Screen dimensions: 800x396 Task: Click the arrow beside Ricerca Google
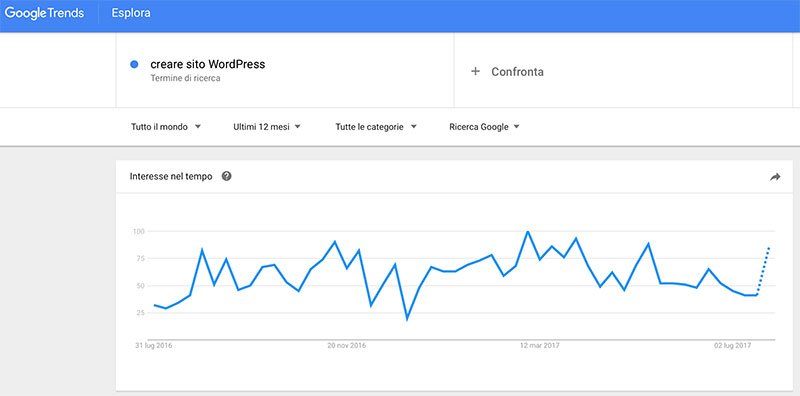click(516, 127)
